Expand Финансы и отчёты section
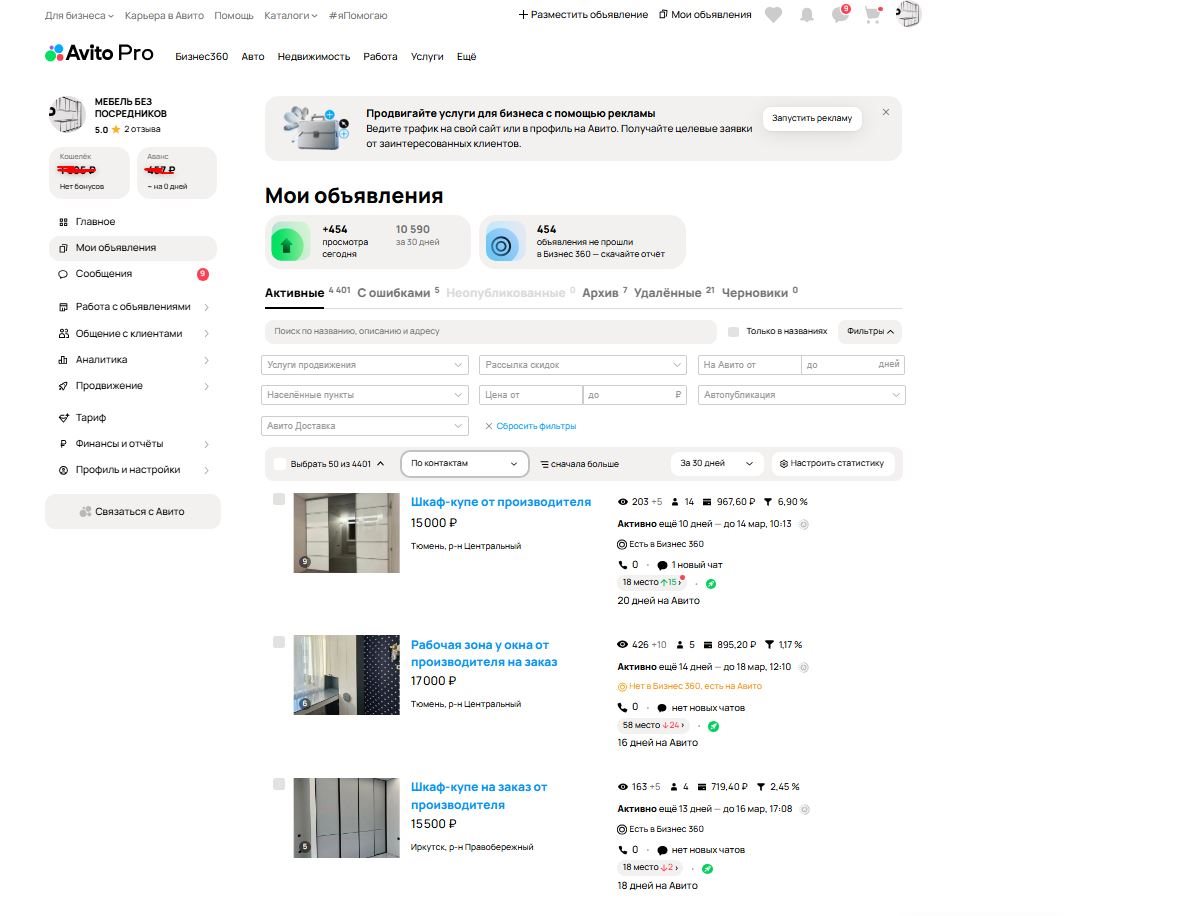The width and height of the screenshot is (1187, 916). pyautogui.click(x=131, y=444)
